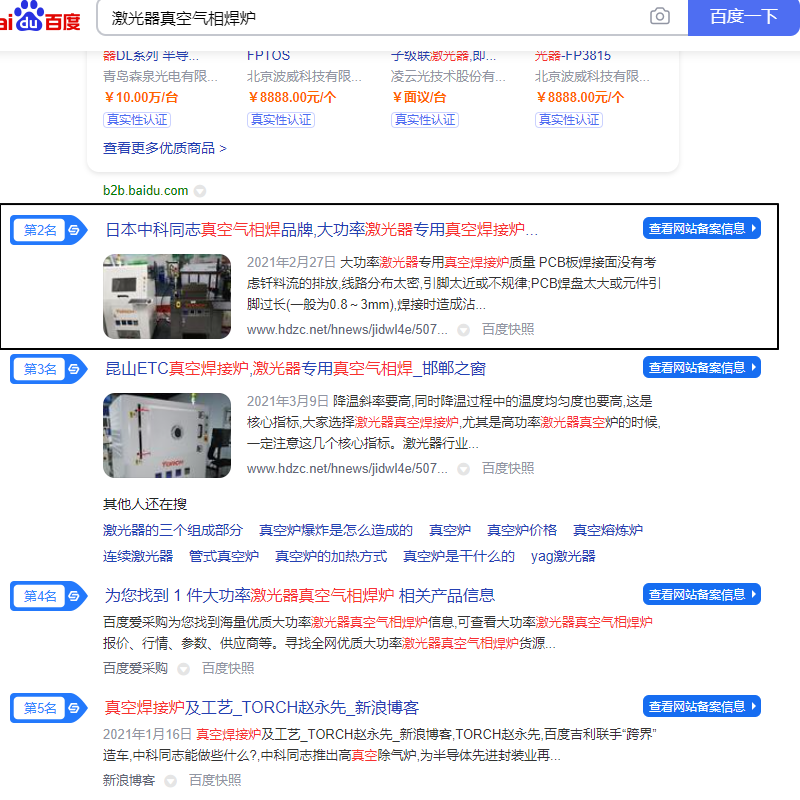The image size is (800, 800).
Task: Click price ¥10.00万/台
Action: point(141,97)
